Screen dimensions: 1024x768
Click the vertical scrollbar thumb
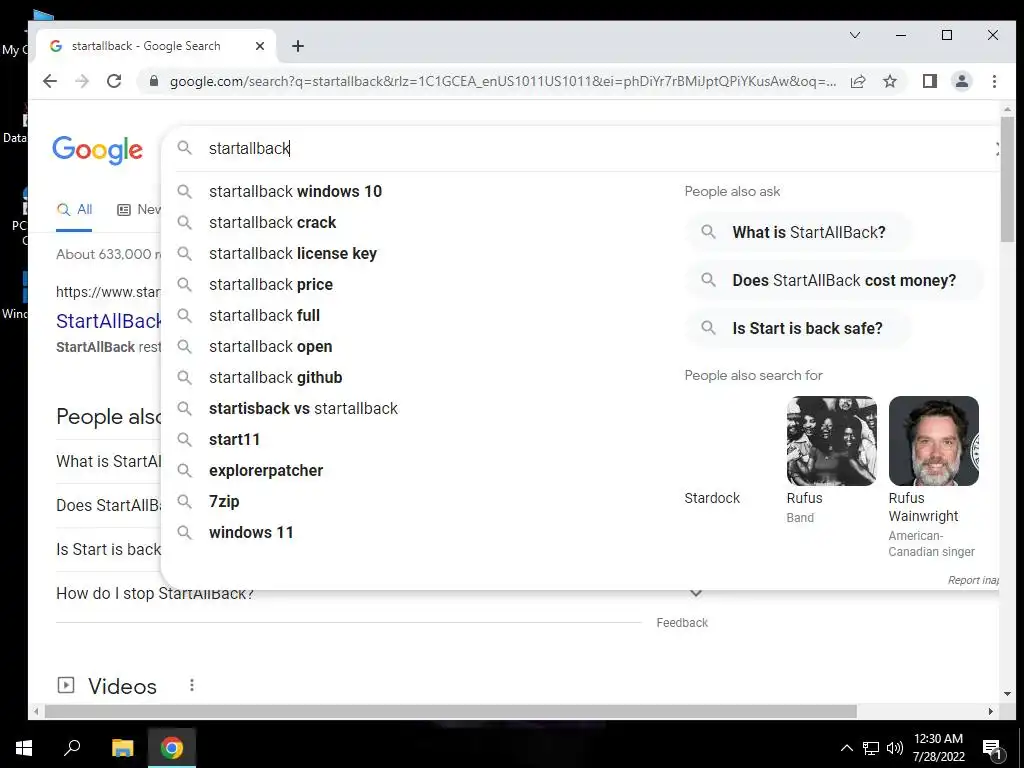tap(1007, 179)
